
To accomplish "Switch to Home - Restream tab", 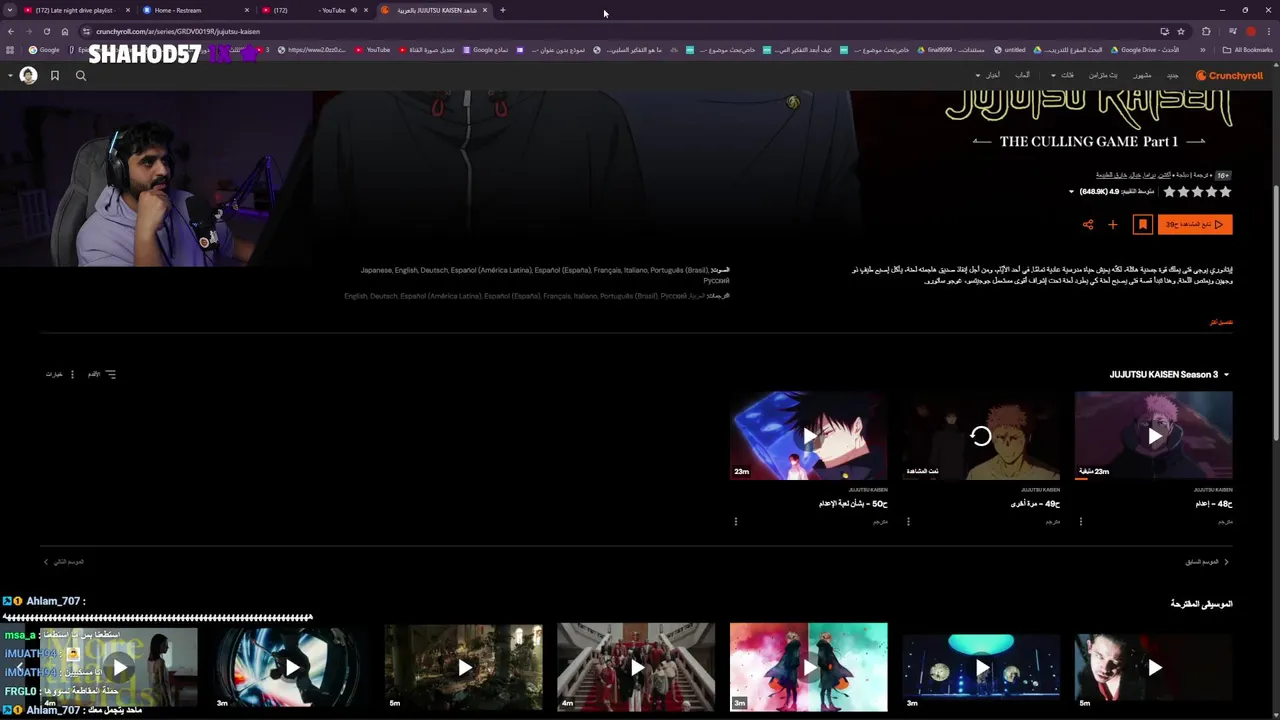I will (x=196, y=10).
